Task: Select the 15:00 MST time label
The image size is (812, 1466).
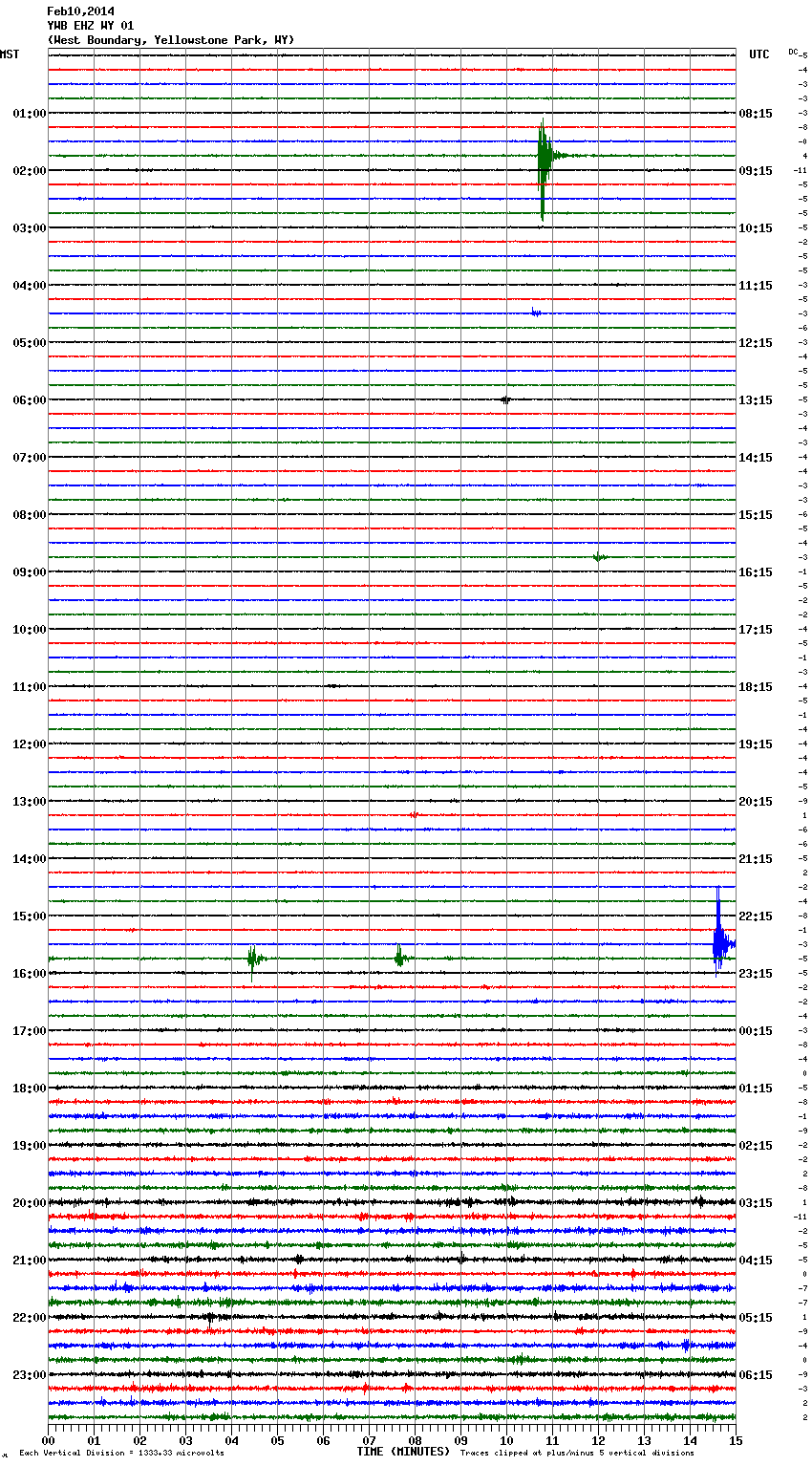Action: tap(30, 916)
